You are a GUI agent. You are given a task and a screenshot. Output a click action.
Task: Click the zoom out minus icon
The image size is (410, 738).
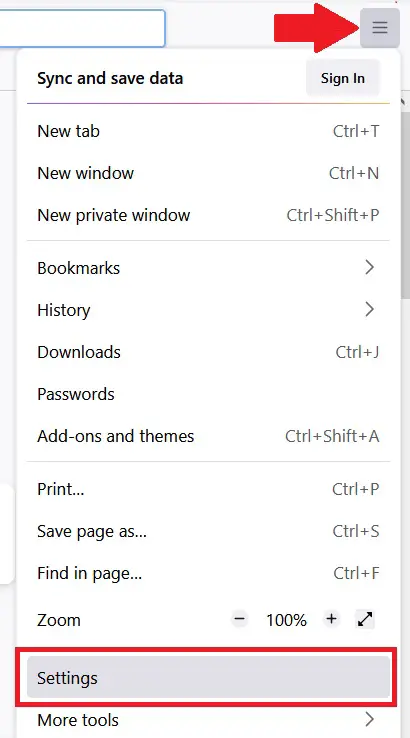point(240,619)
